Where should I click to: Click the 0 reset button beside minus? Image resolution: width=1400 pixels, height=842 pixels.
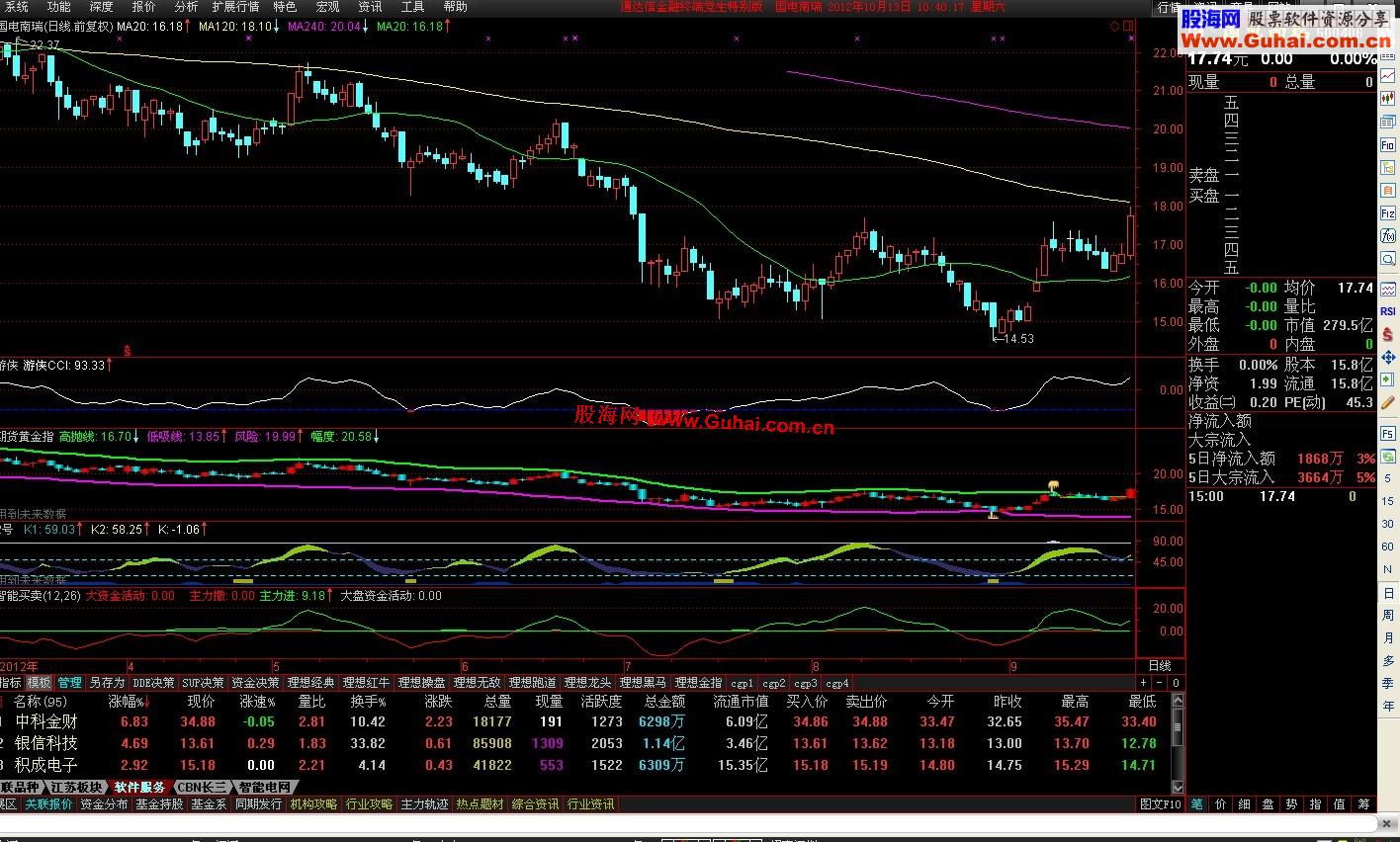(1176, 682)
